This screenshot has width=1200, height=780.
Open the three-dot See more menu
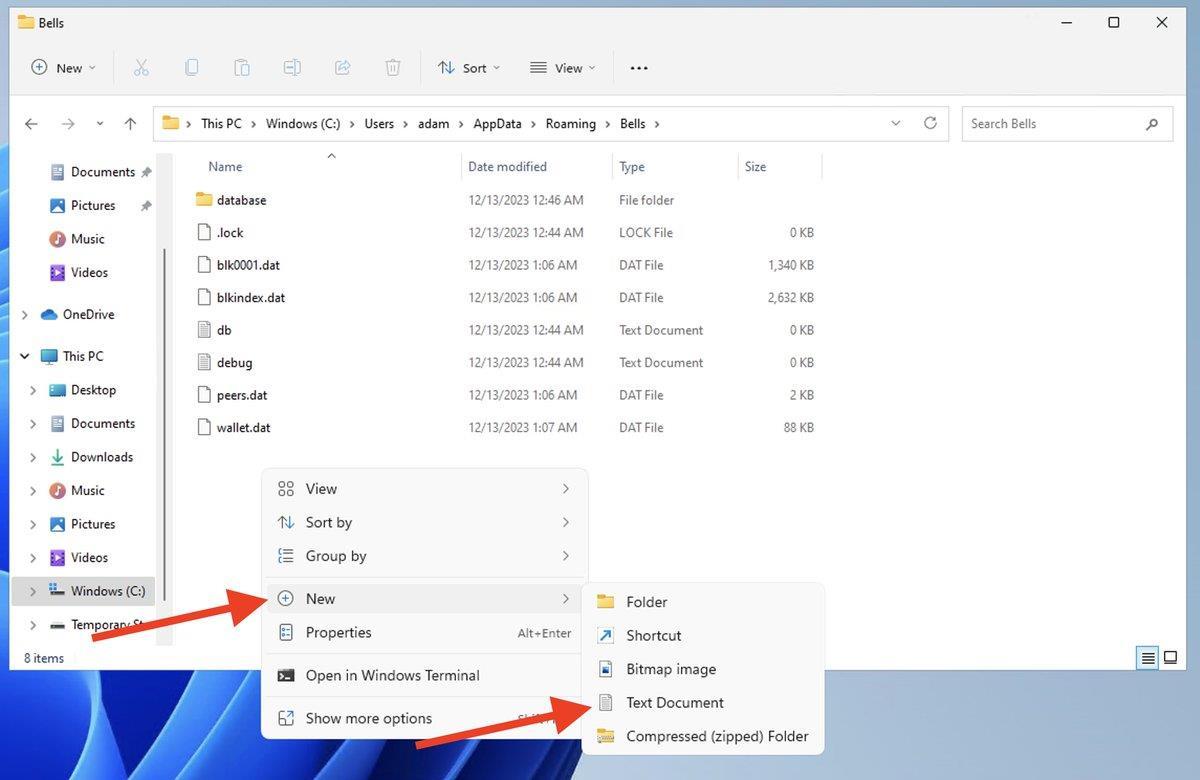(x=639, y=68)
